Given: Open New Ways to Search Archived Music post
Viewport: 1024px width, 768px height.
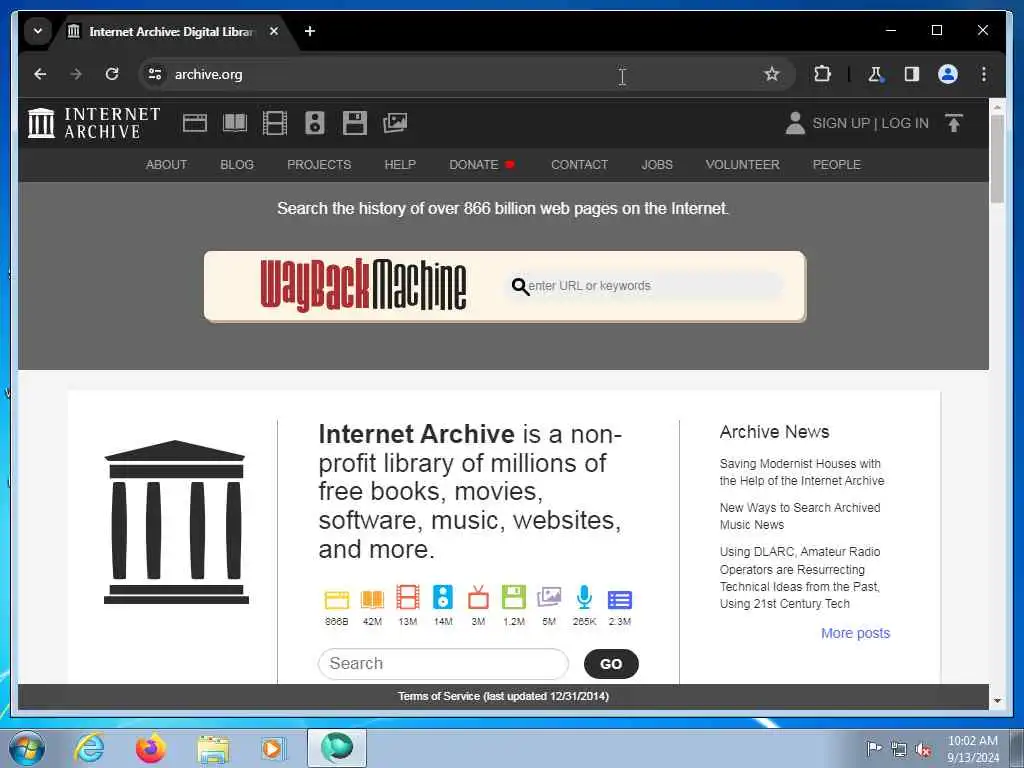Looking at the screenshot, I should click(x=800, y=516).
